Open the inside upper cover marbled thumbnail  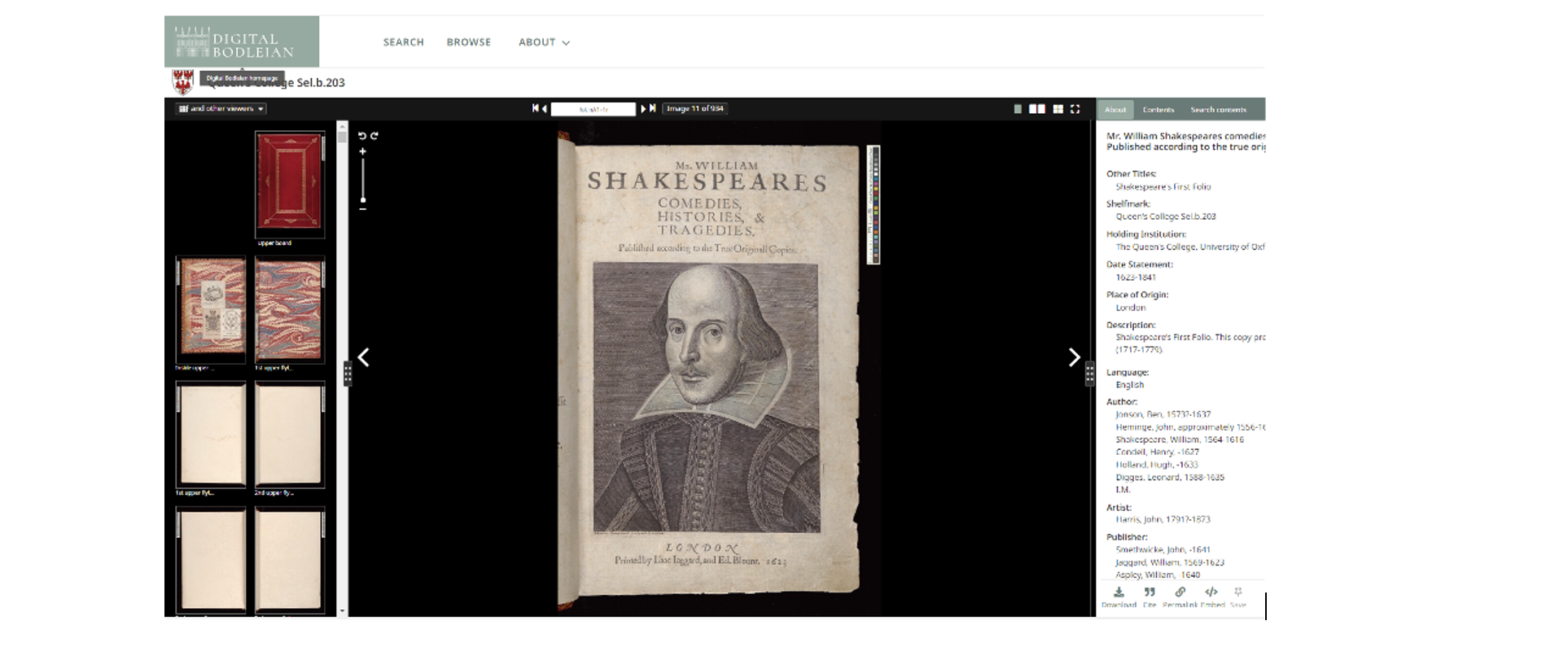point(211,309)
